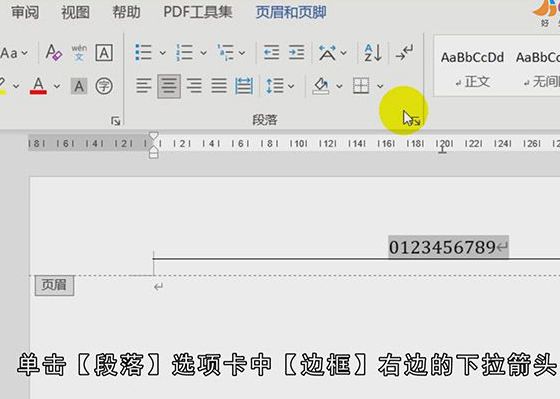Open highlight color dropdown arrow
This screenshot has height=399, width=560.
point(16,86)
